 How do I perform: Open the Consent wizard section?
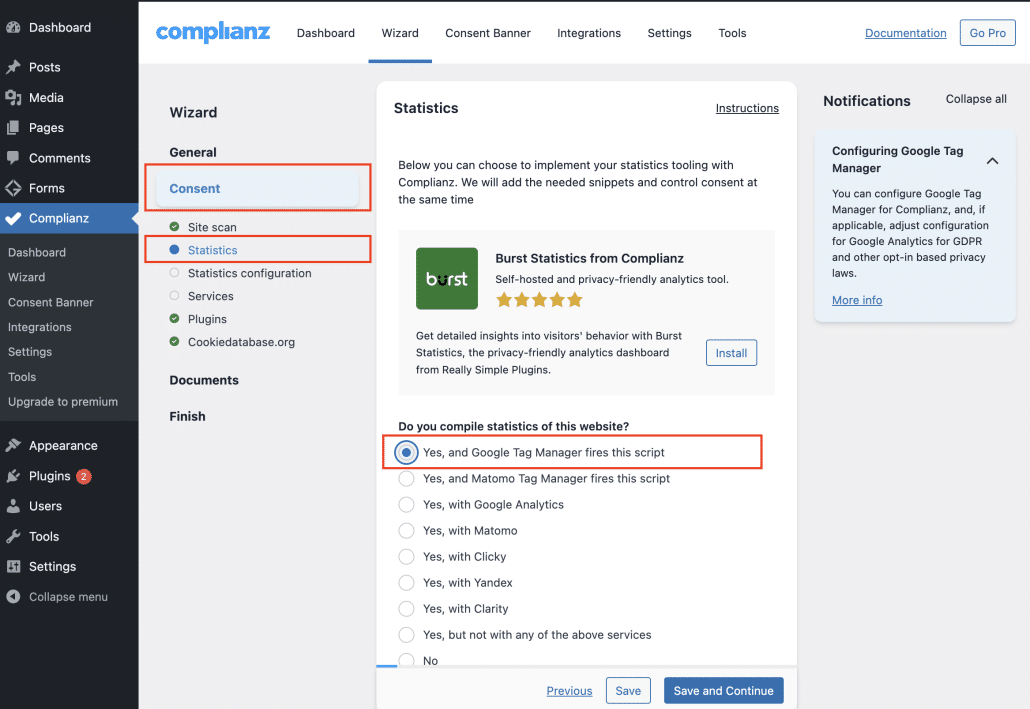(x=258, y=189)
